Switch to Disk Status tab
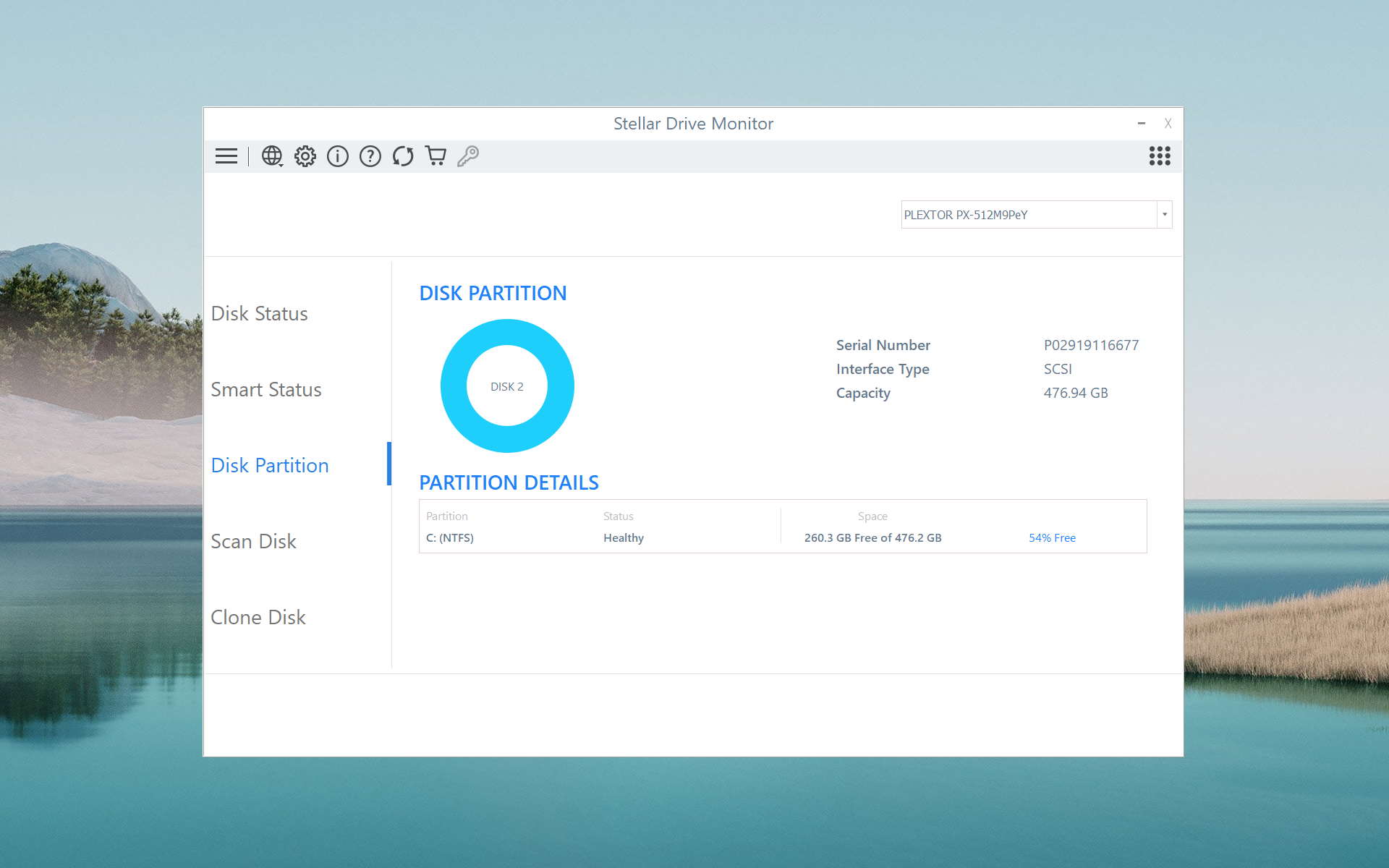1389x868 pixels. coord(259,314)
